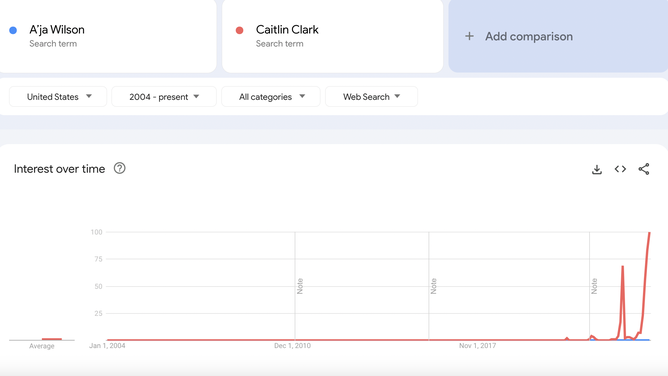Open help for Interest over time
Viewport: 668px width, 376px height.
pos(120,168)
